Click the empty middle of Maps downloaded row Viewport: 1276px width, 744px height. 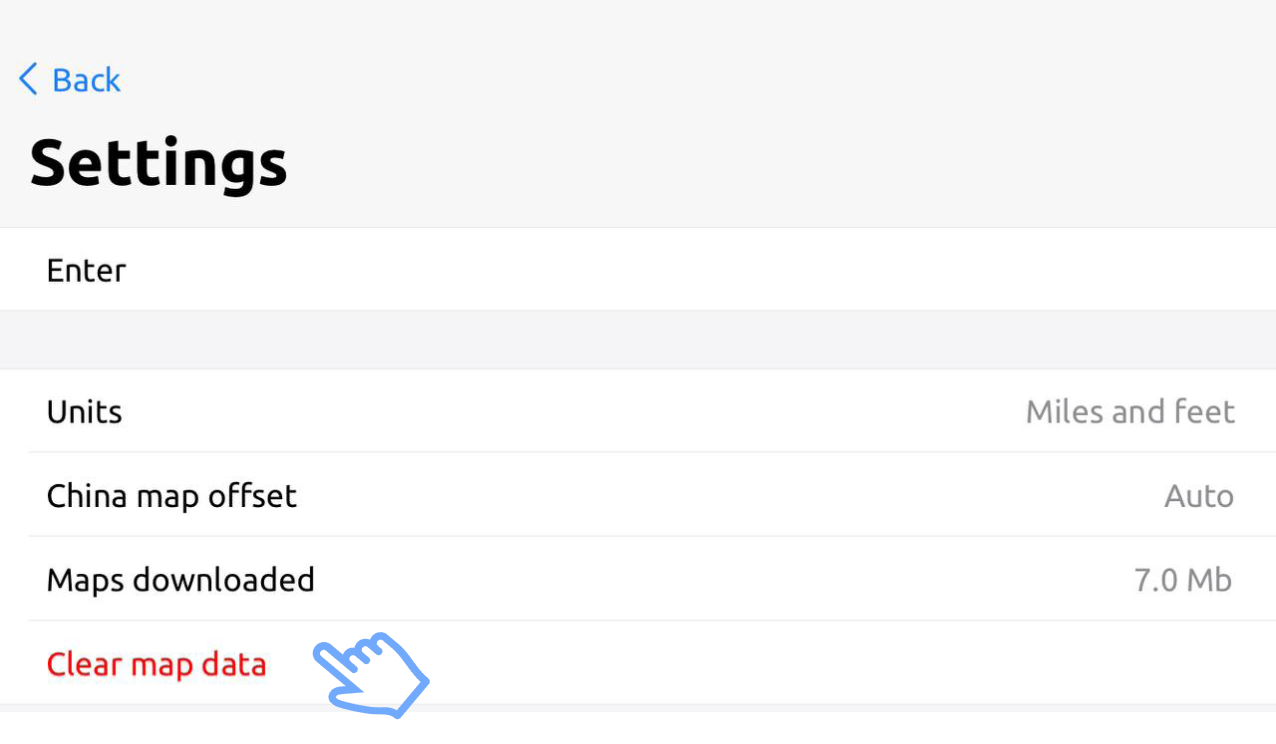pos(700,580)
